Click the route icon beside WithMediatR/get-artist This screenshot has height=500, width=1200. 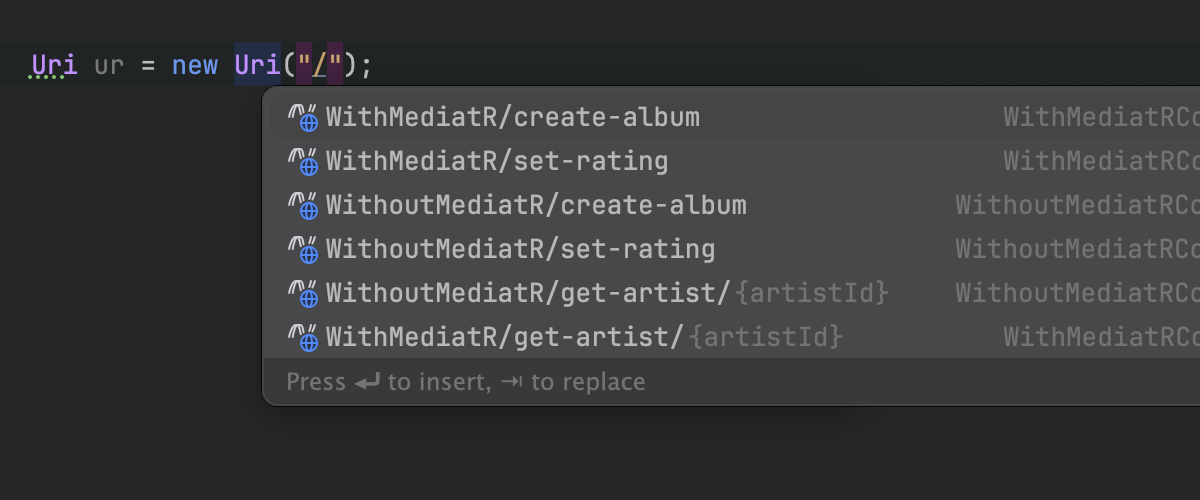coord(302,338)
